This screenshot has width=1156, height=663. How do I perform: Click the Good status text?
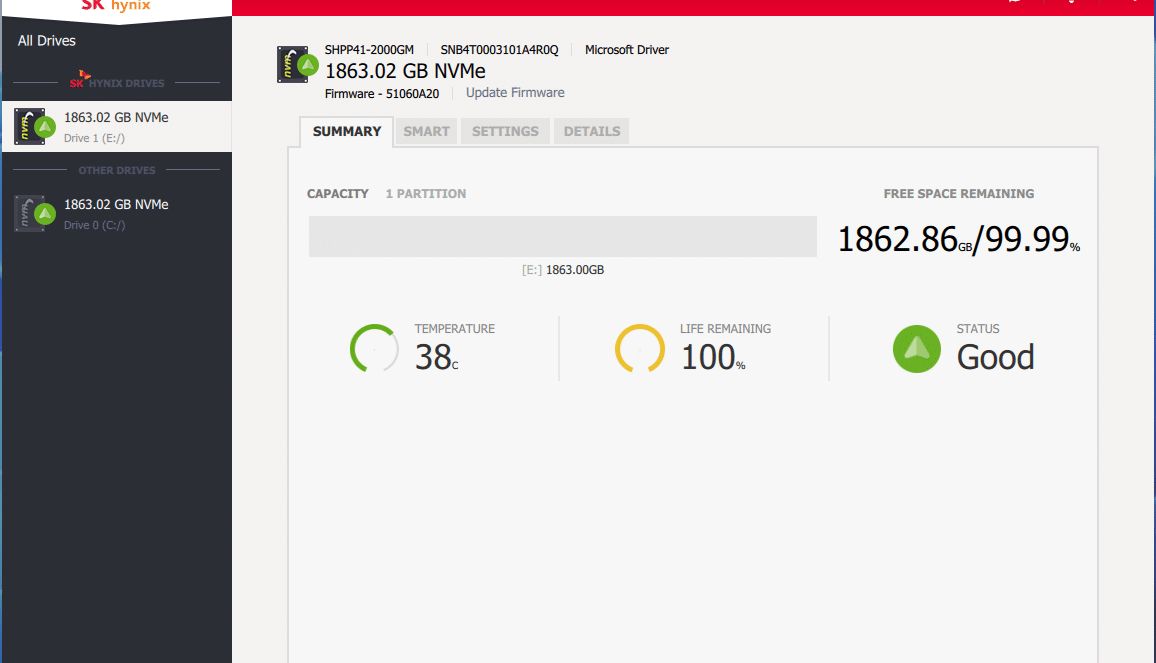coord(995,357)
